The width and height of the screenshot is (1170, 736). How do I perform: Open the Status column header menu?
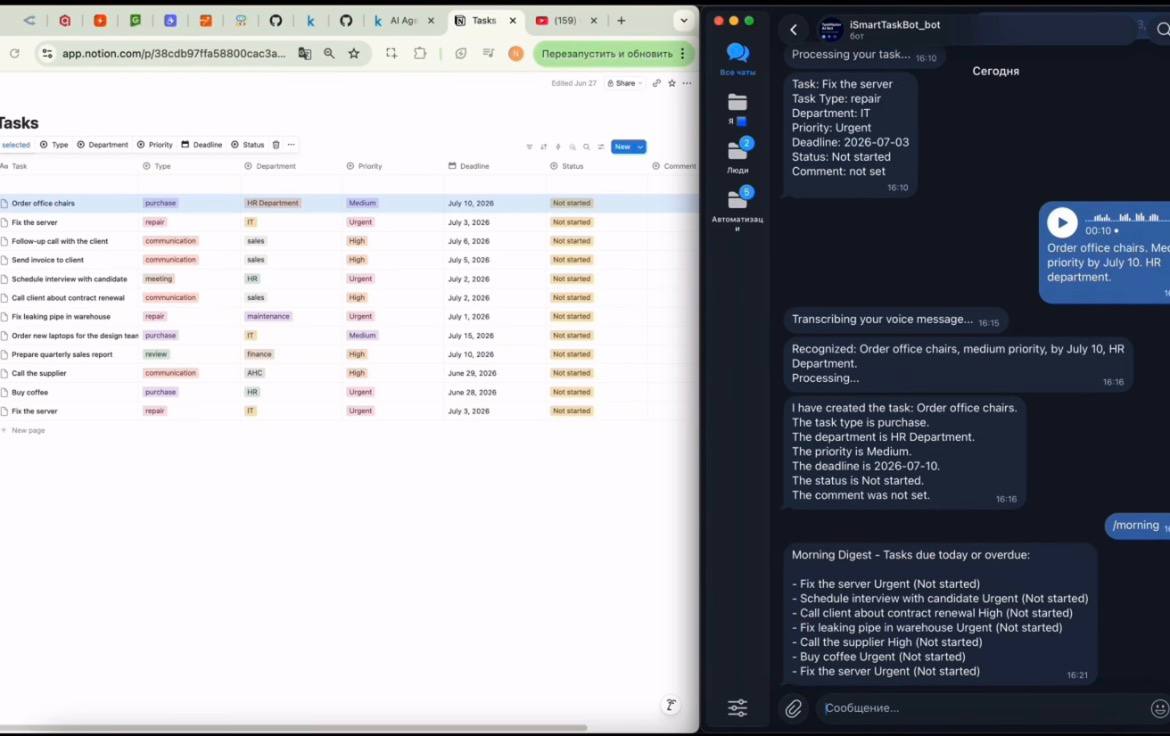(x=567, y=166)
